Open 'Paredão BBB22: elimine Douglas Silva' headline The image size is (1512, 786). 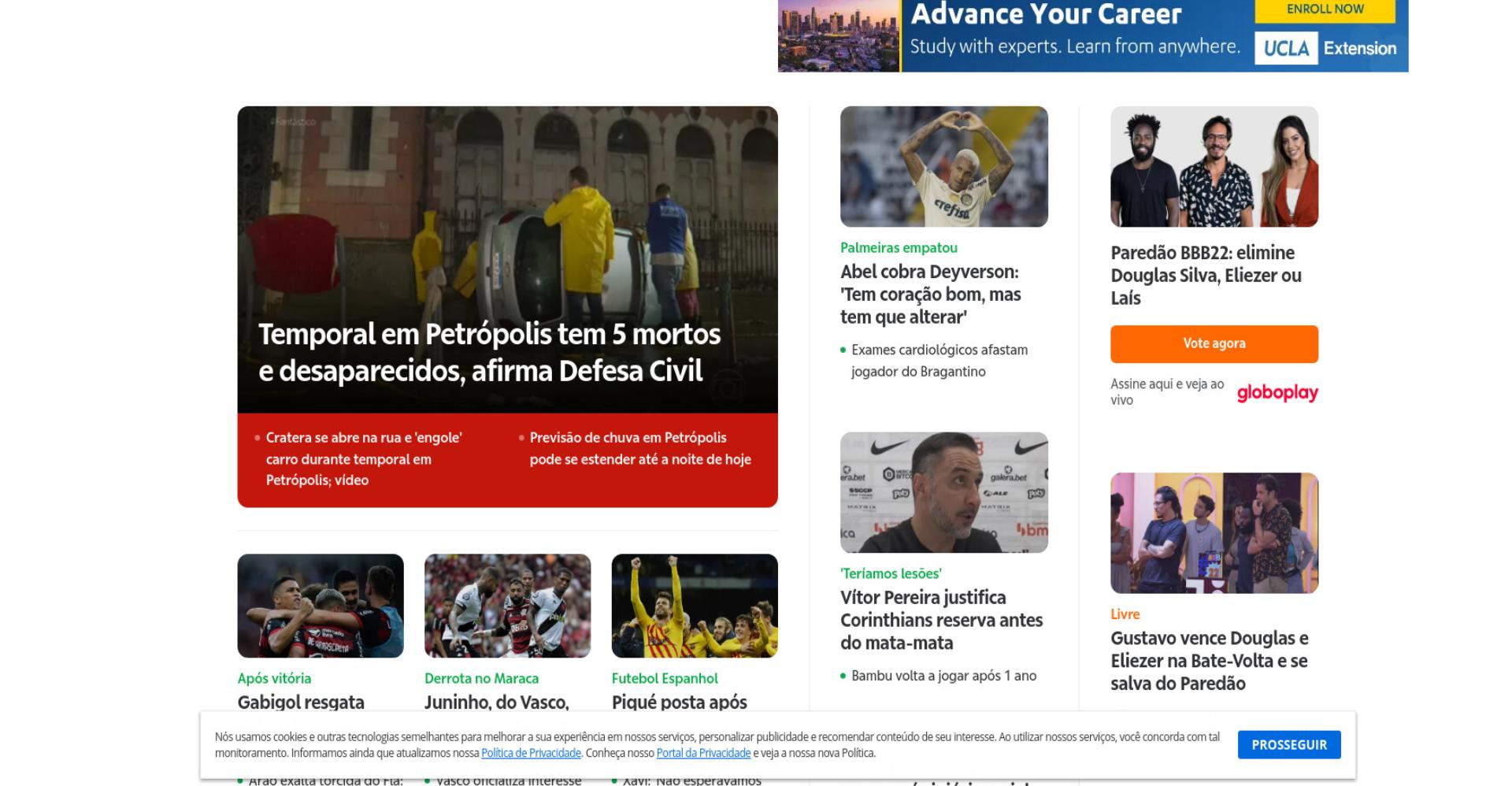(1206, 276)
